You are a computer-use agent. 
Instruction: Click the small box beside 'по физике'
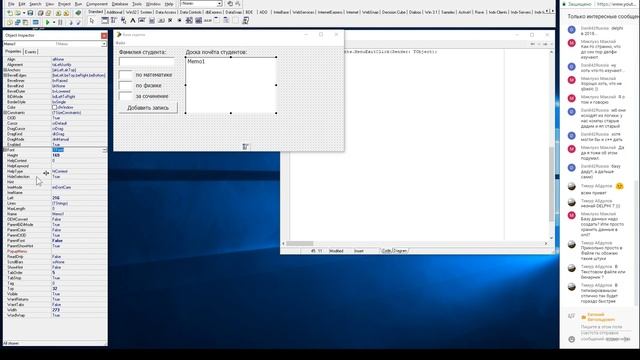tap(126, 85)
